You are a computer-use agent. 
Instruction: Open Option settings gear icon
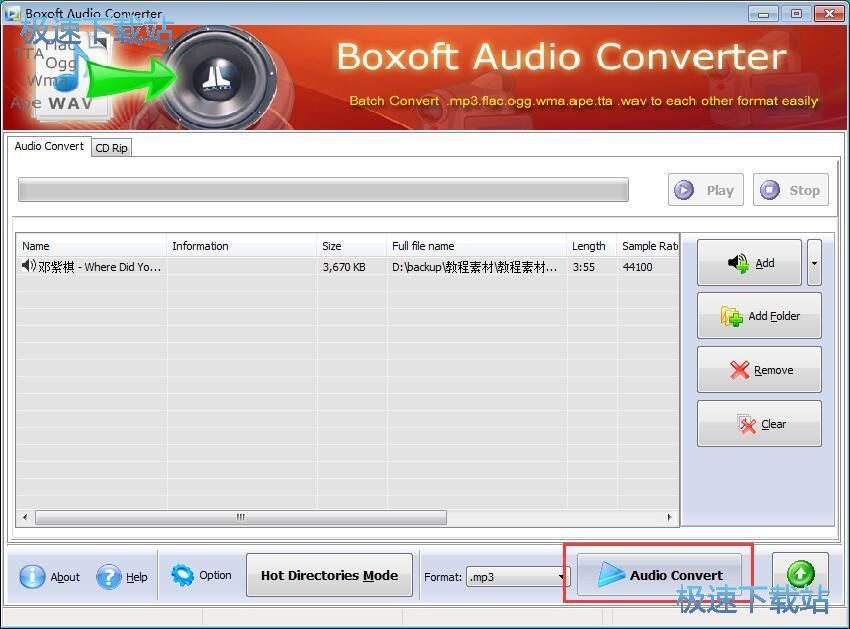tap(183, 575)
